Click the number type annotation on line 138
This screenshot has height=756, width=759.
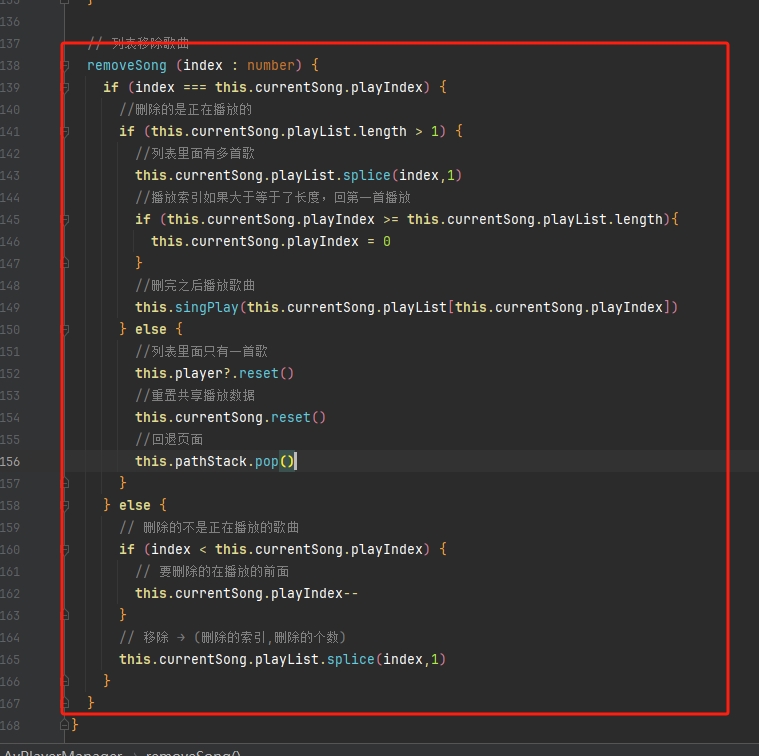pos(271,66)
